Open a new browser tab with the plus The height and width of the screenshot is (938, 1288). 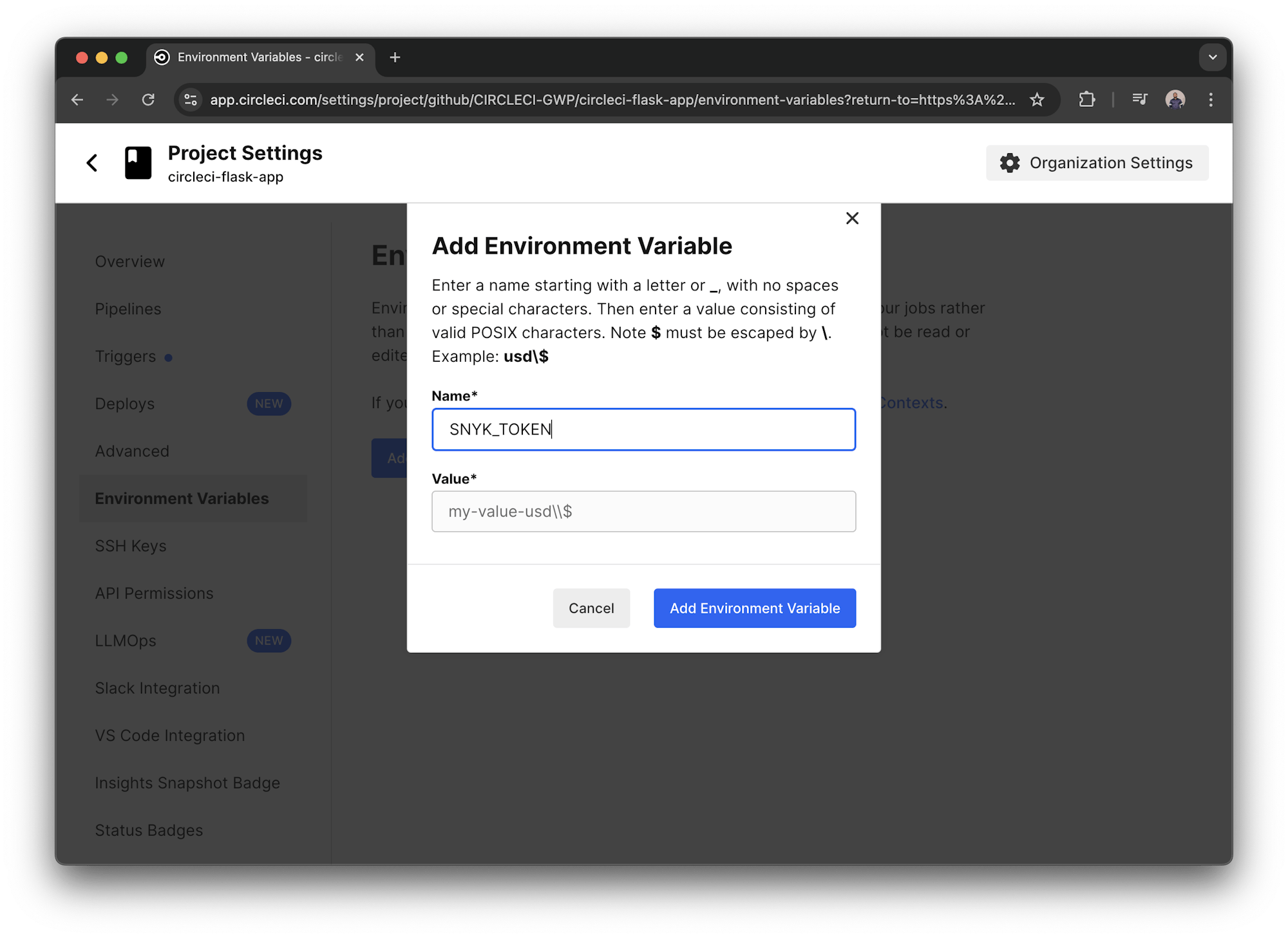coord(395,57)
